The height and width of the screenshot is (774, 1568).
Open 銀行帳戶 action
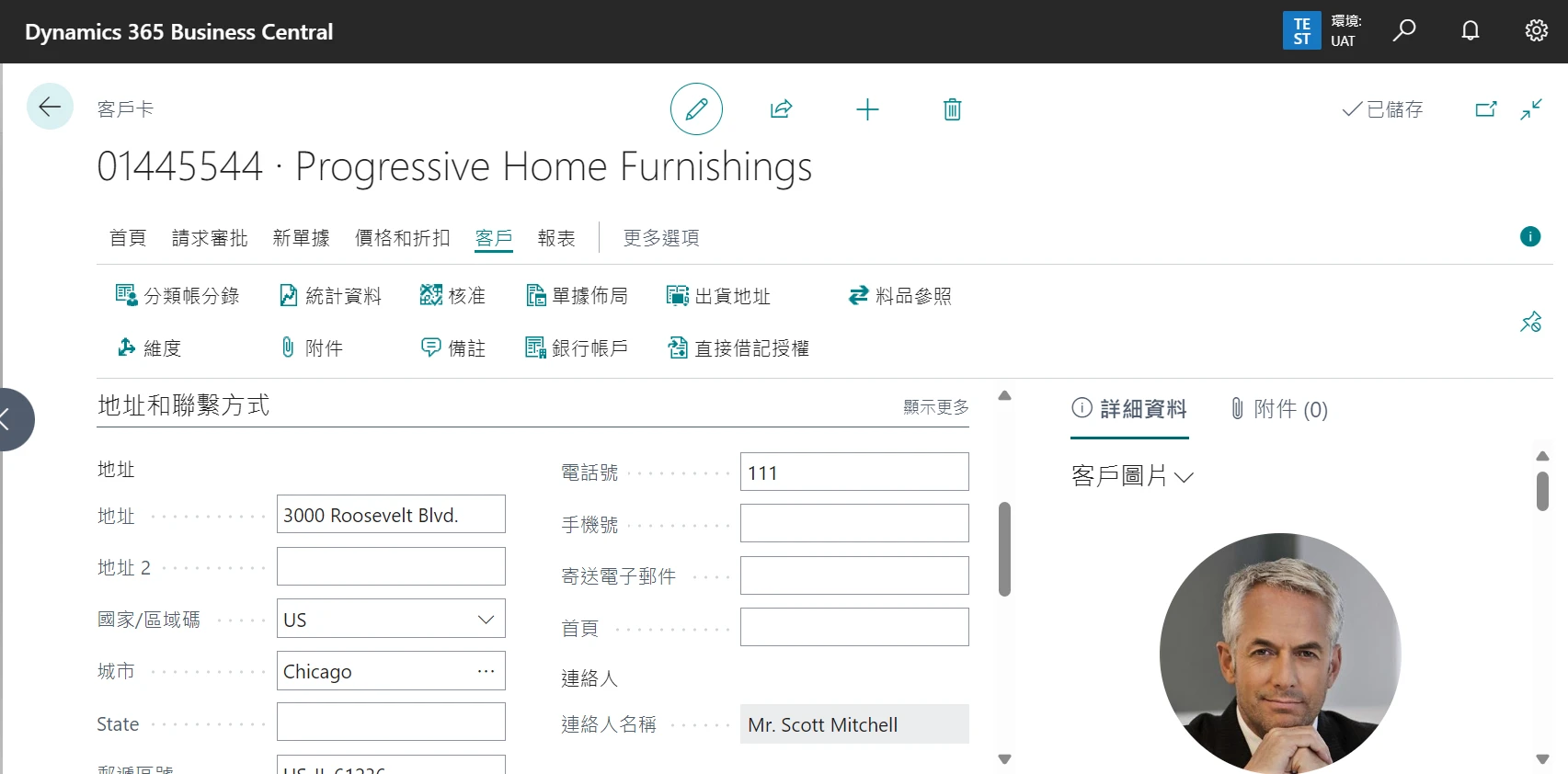577,347
